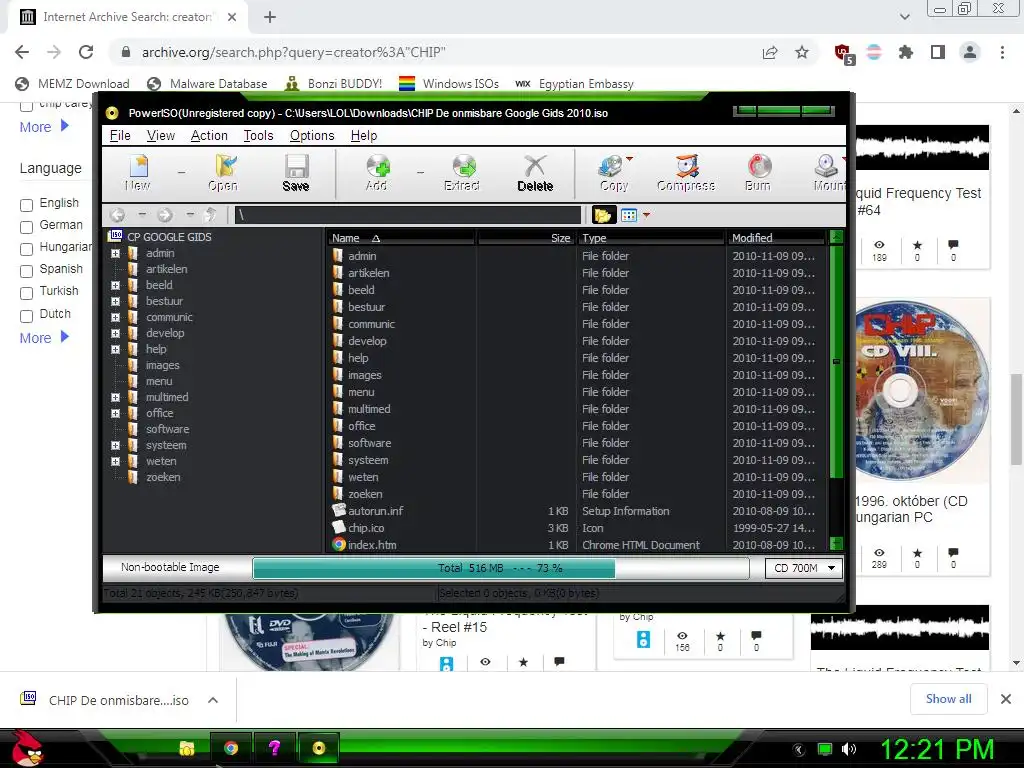Open the Malware Database bookmark
This screenshot has height=768, width=1024.
coord(207,84)
